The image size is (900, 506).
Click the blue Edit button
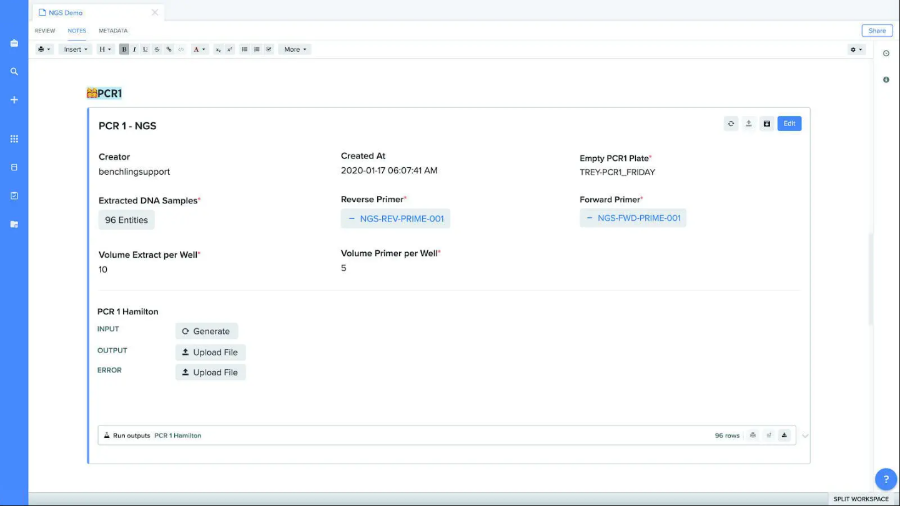pos(789,123)
